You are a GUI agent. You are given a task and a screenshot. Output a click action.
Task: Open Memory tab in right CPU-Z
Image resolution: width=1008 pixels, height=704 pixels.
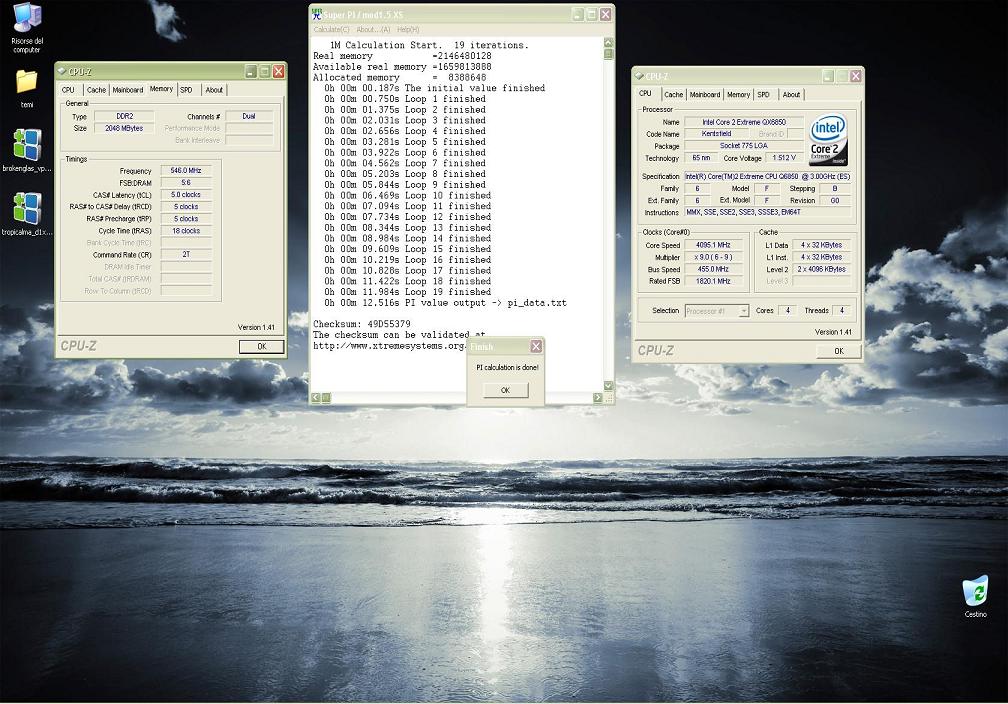[739, 95]
